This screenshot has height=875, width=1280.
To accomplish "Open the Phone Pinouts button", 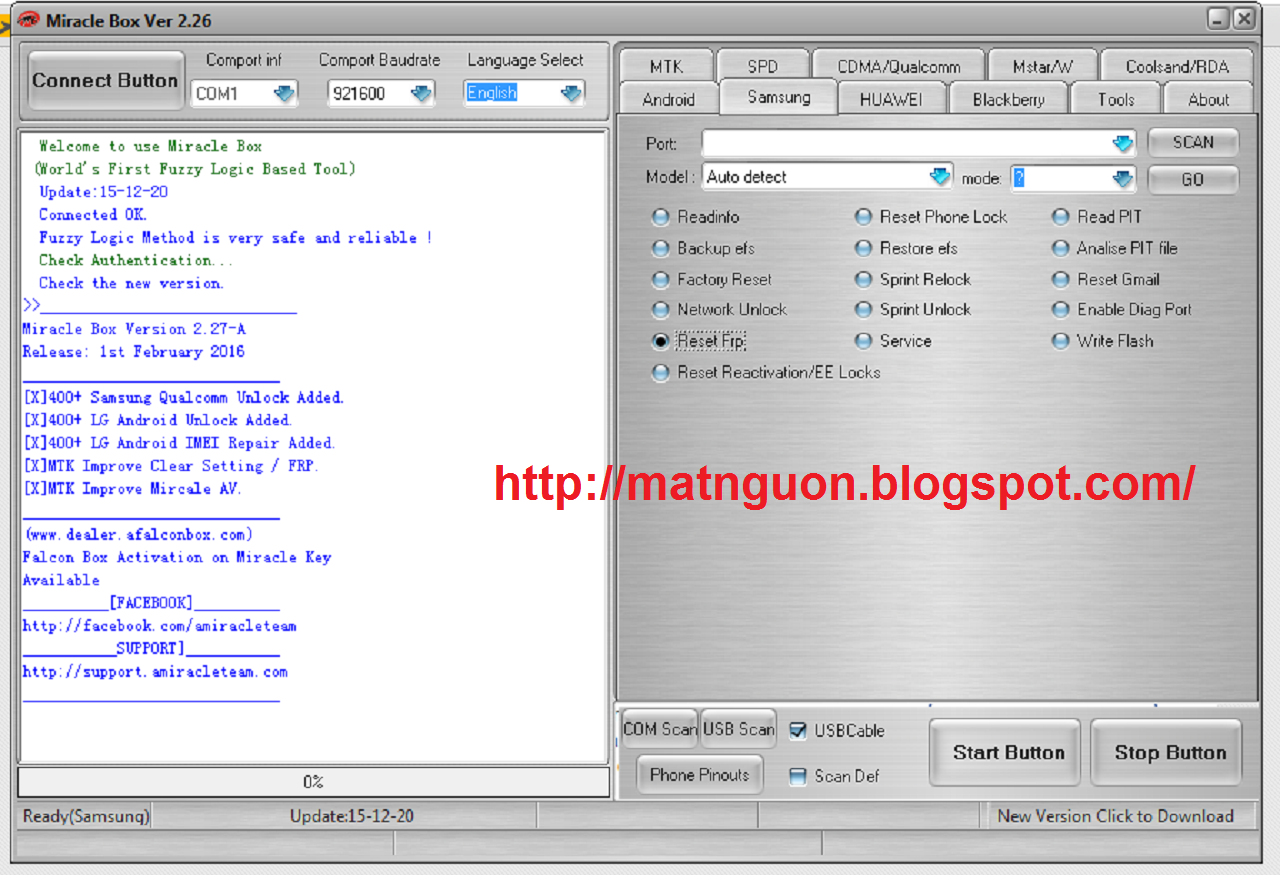I will [699, 774].
